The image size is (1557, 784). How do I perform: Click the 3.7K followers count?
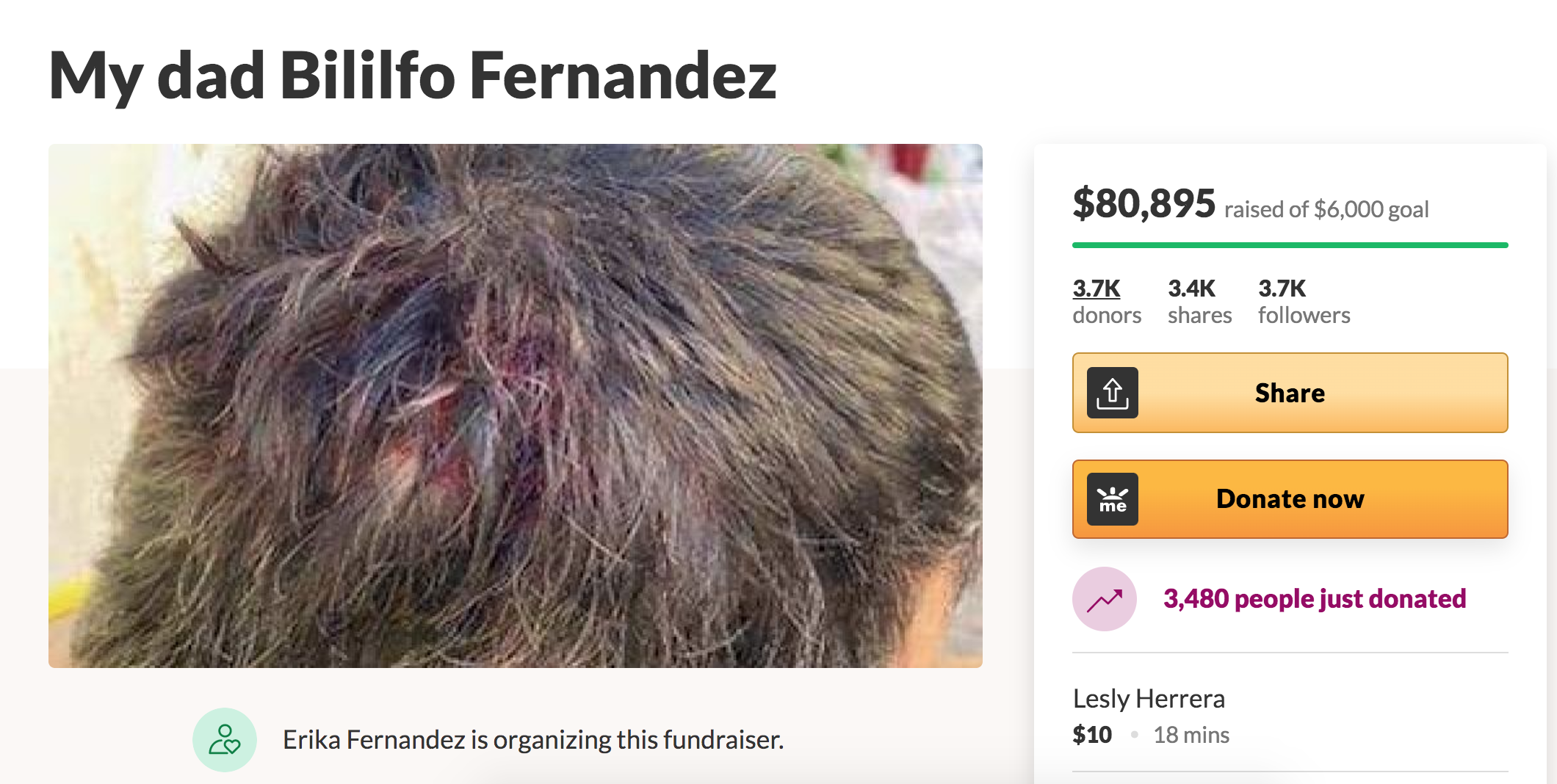pyautogui.click(x=1282, y=288)
